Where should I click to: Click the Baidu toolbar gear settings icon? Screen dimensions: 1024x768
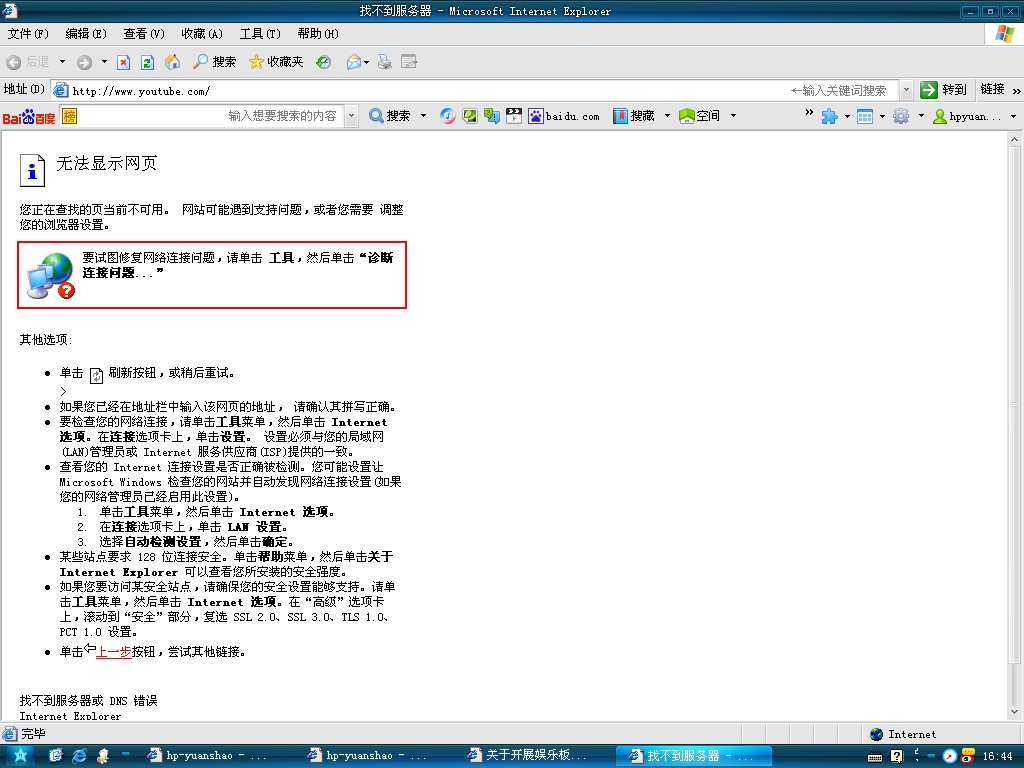pos(900,116)
